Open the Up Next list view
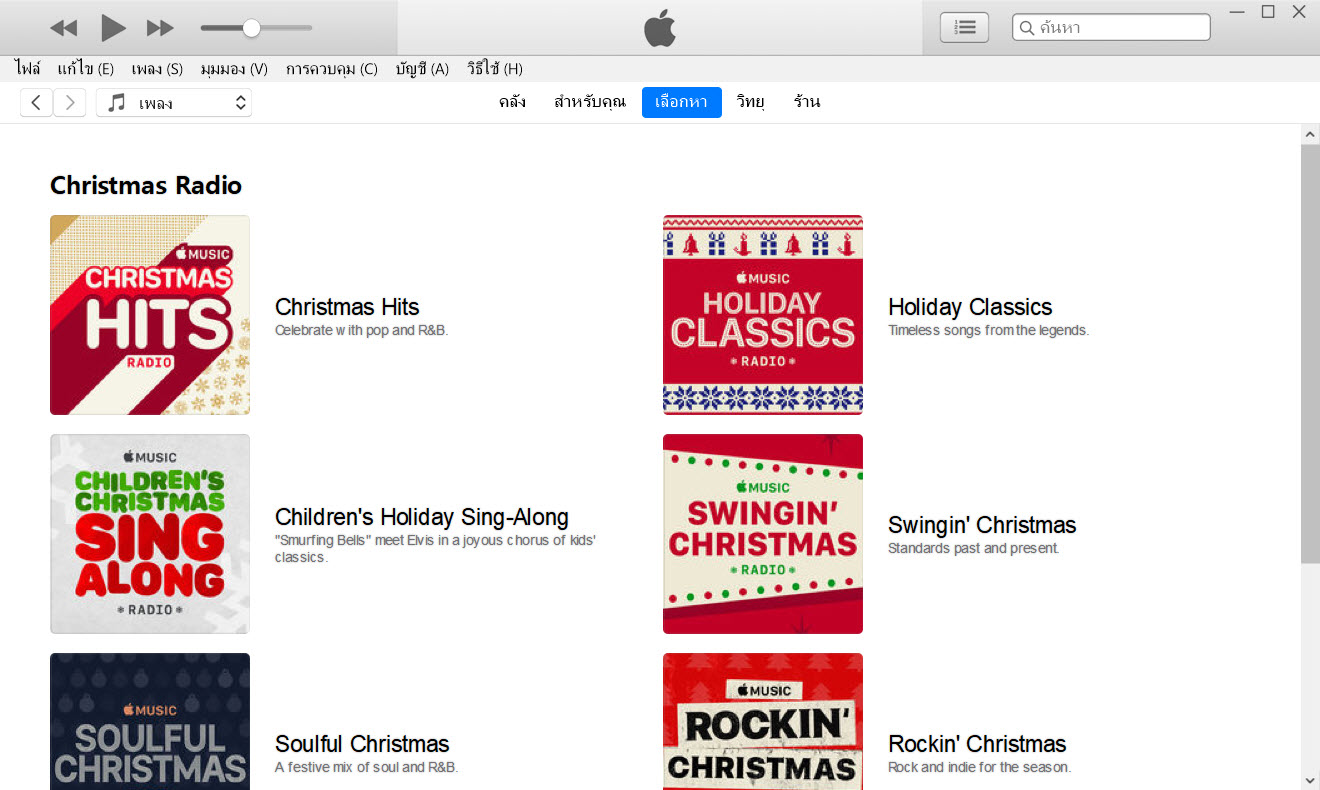This screenshot has width=1320, height=790. pyautogui.click(x=964, y=28)
